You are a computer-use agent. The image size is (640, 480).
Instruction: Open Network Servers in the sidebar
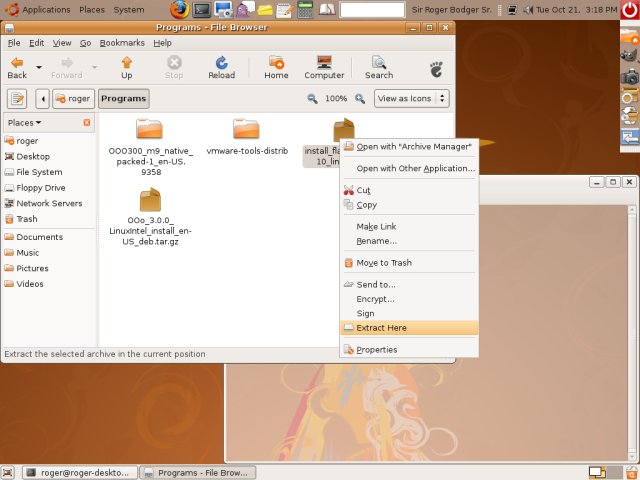(x=49, y=203)
